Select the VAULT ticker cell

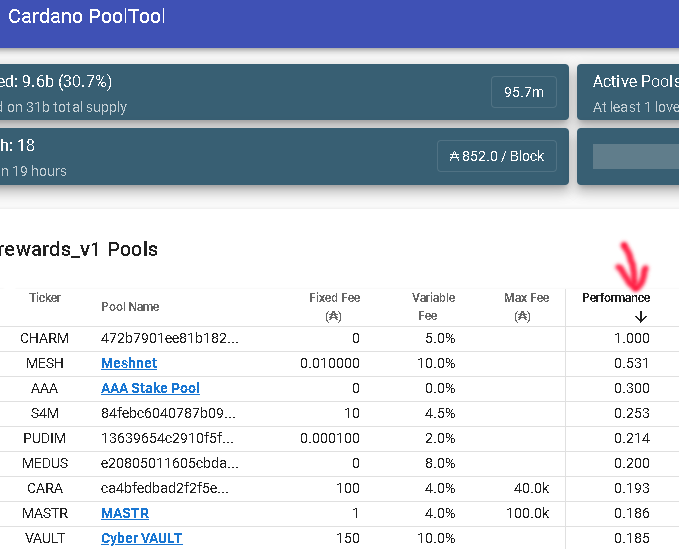click(45, 538)
